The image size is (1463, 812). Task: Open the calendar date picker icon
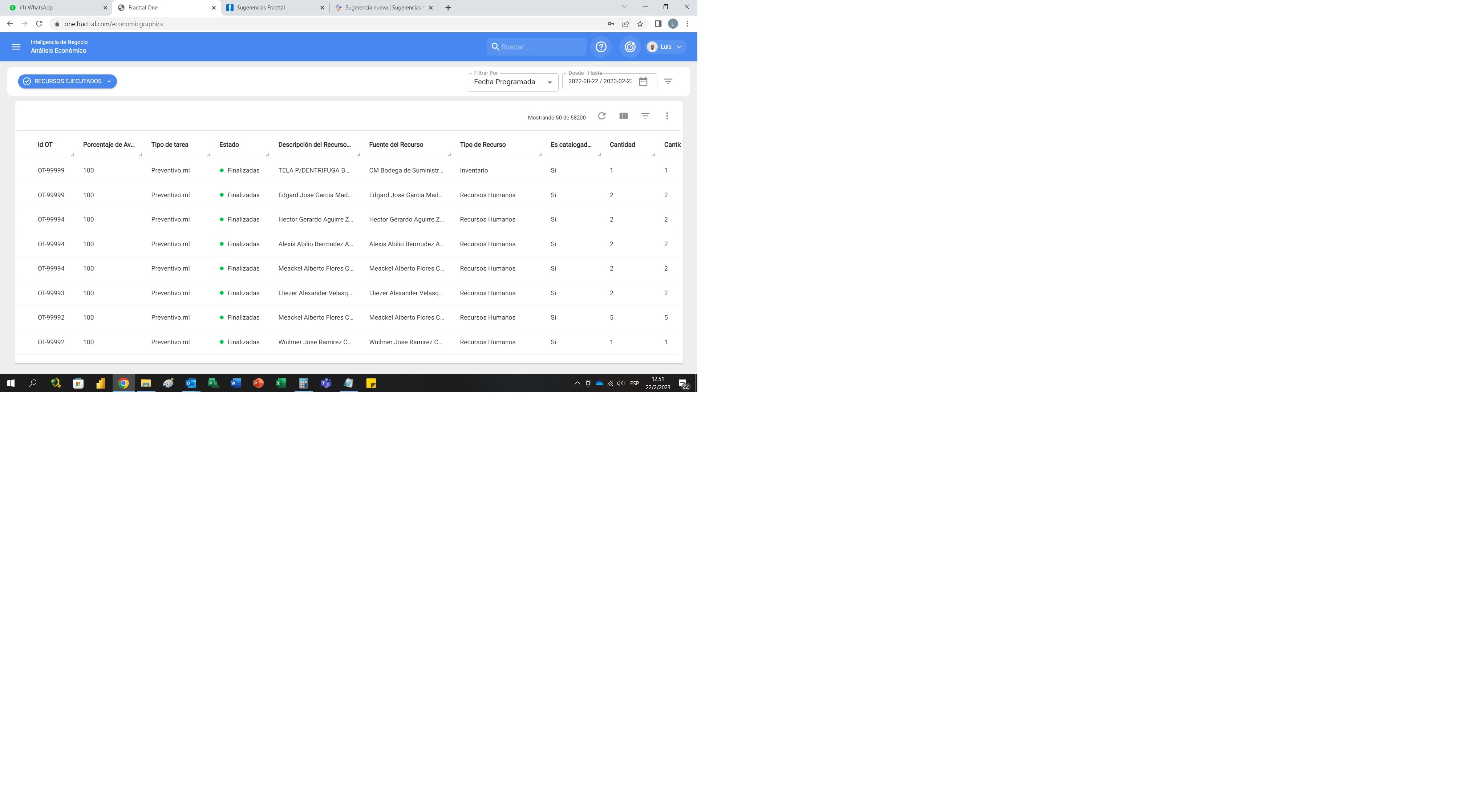pos(643,81)
